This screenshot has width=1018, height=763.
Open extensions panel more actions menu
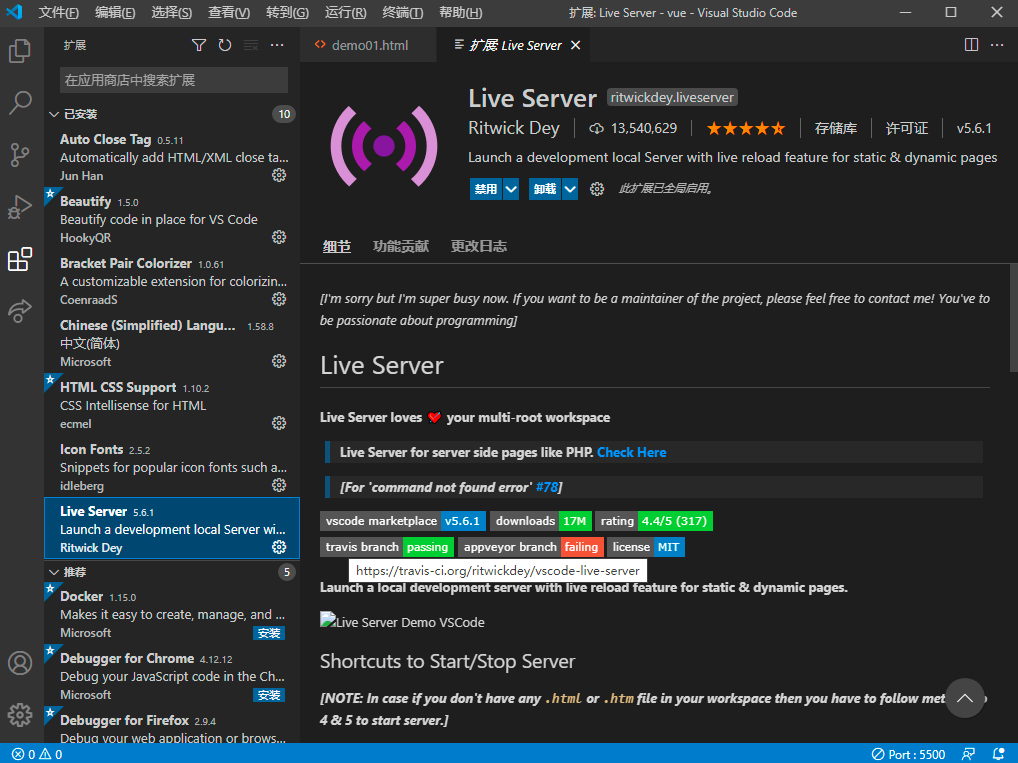click(x=277, y=45)
